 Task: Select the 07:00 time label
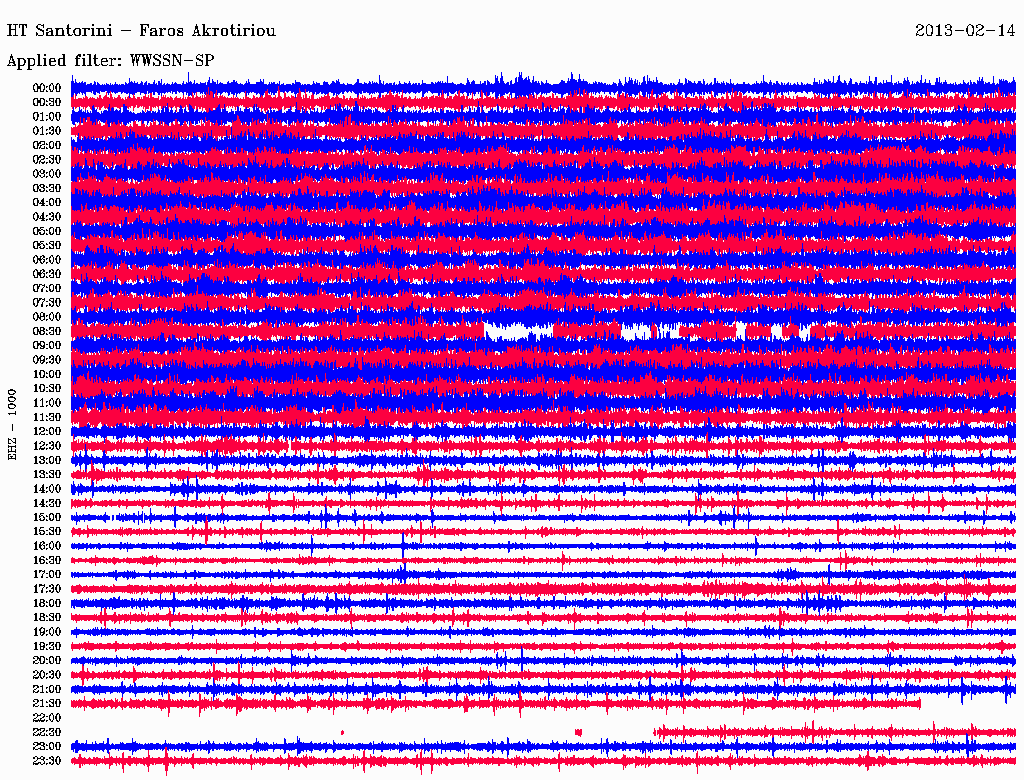[x=47, y=289]
